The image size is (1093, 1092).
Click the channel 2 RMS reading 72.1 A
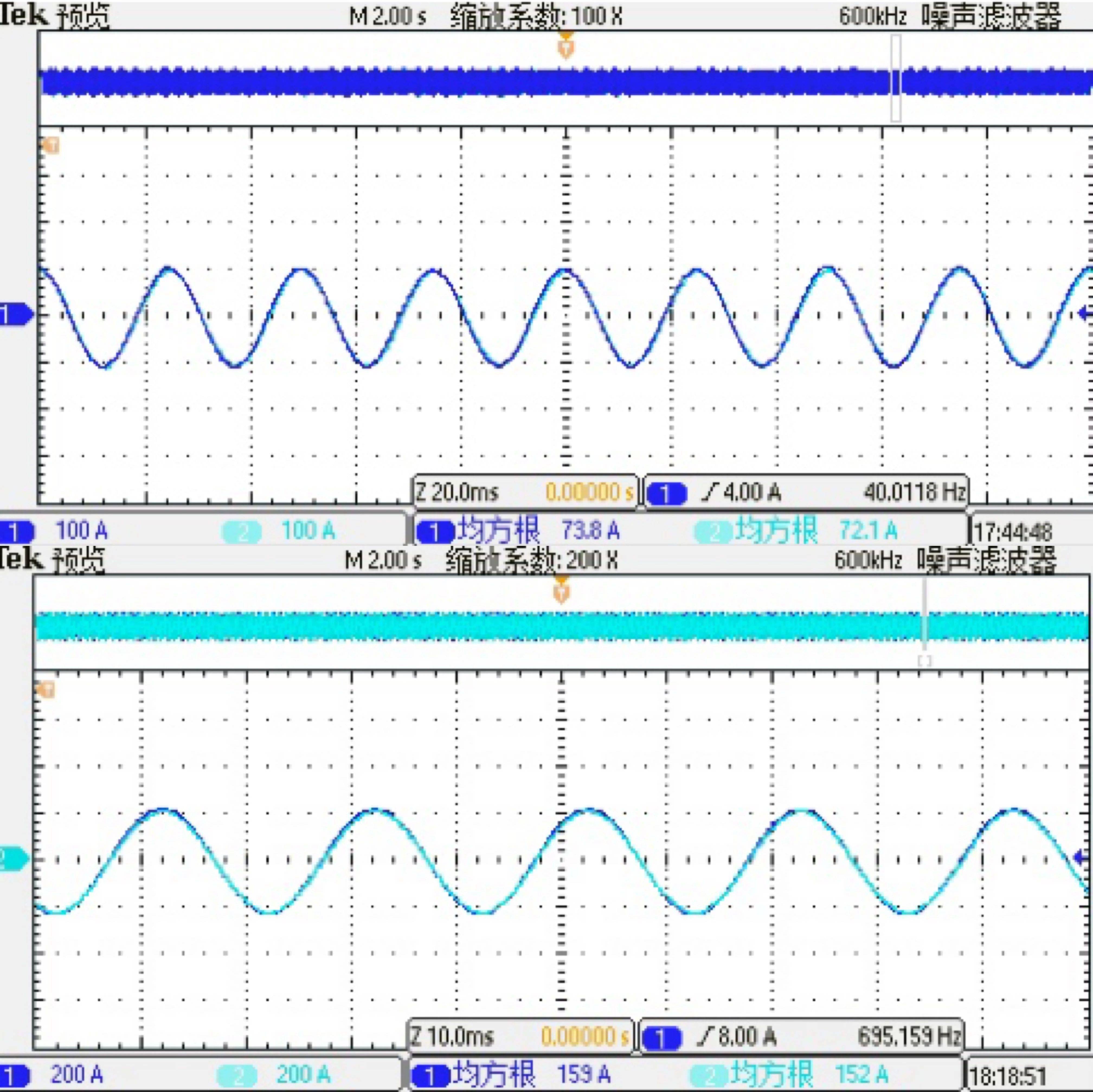click(868, 531)
